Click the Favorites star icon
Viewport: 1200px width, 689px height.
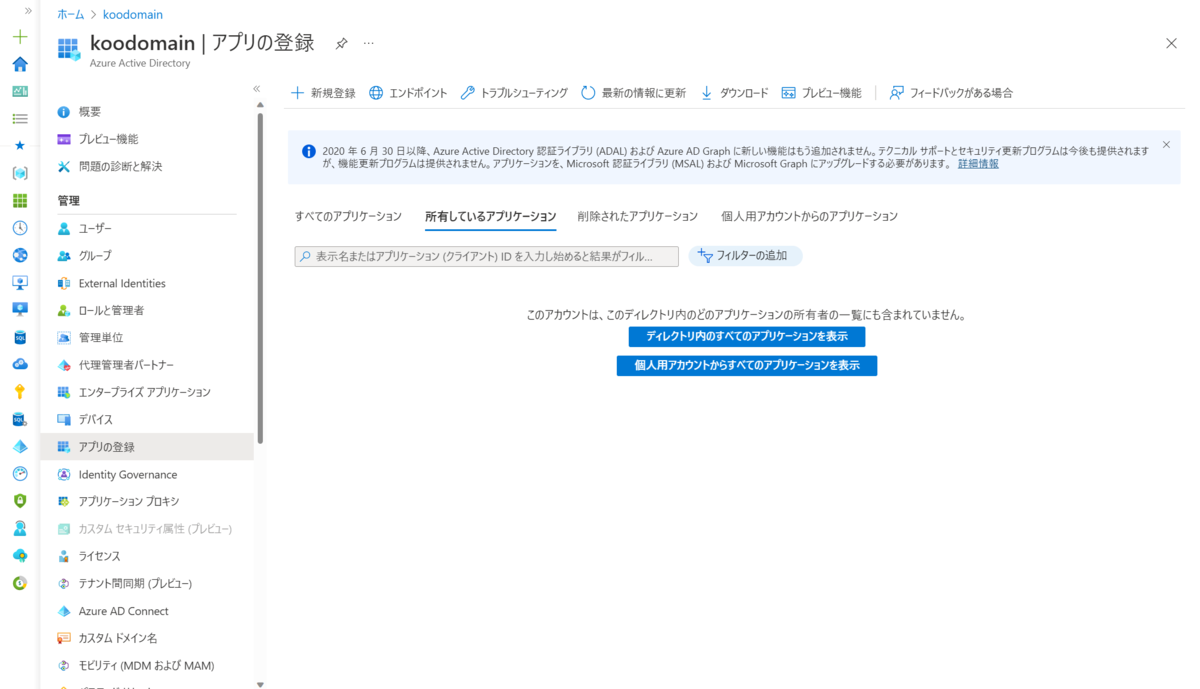pyautogui.click(x=20, y=145)
